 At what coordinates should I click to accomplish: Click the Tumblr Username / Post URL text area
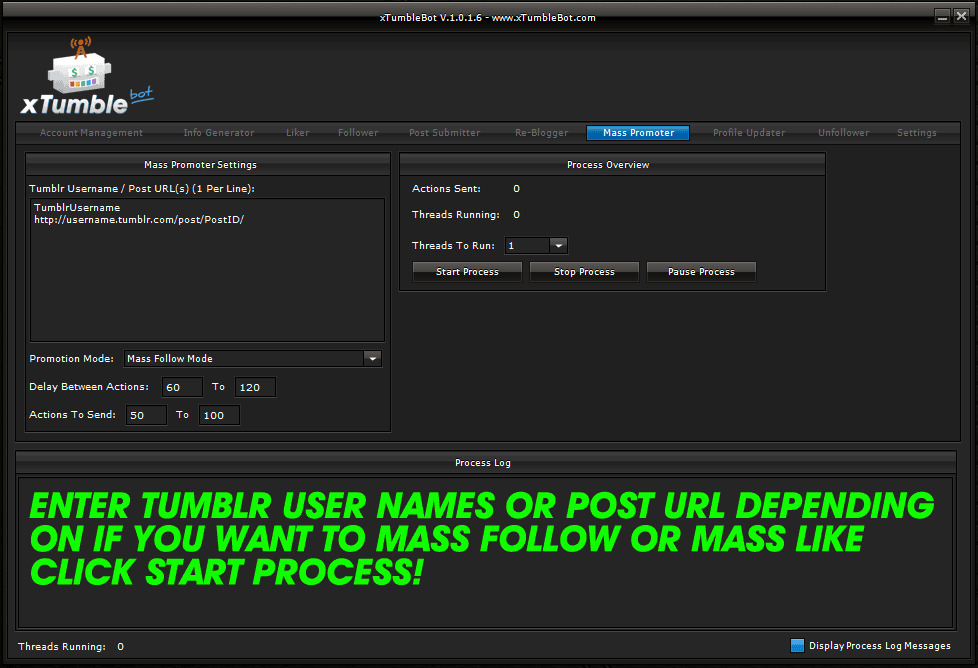[207, 270]
